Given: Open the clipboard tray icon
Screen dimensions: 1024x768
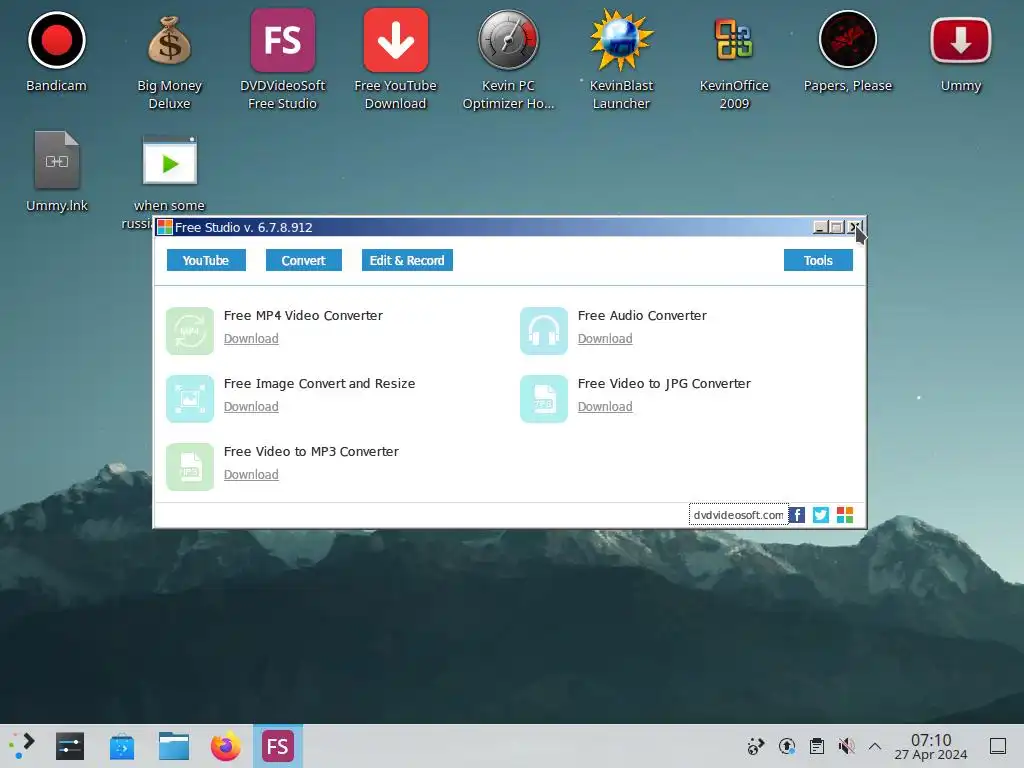Looking at the screenshot, I should [817, 746].
